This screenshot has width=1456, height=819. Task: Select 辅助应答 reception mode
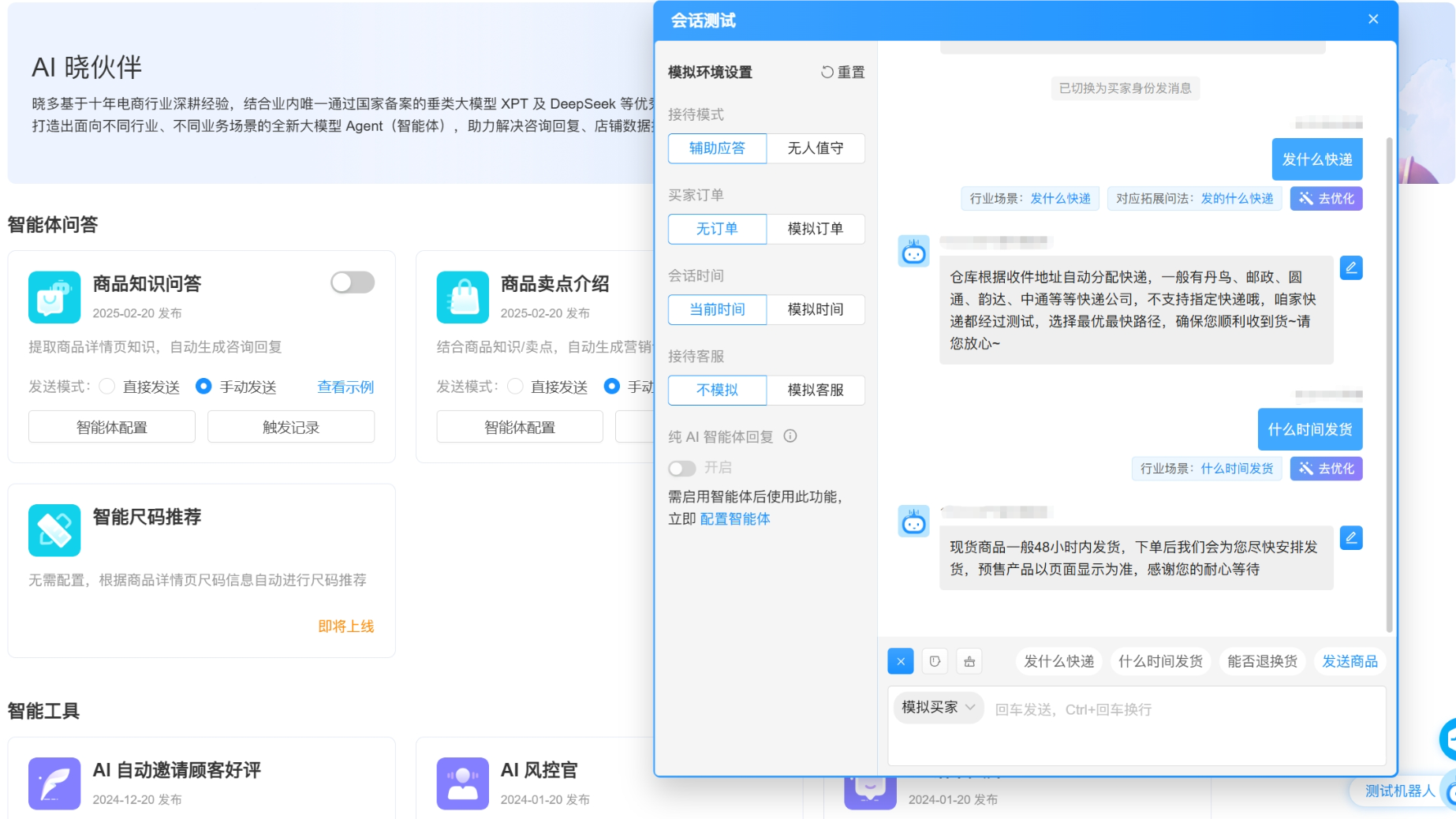pyautogui.click(x=717, y=148)
